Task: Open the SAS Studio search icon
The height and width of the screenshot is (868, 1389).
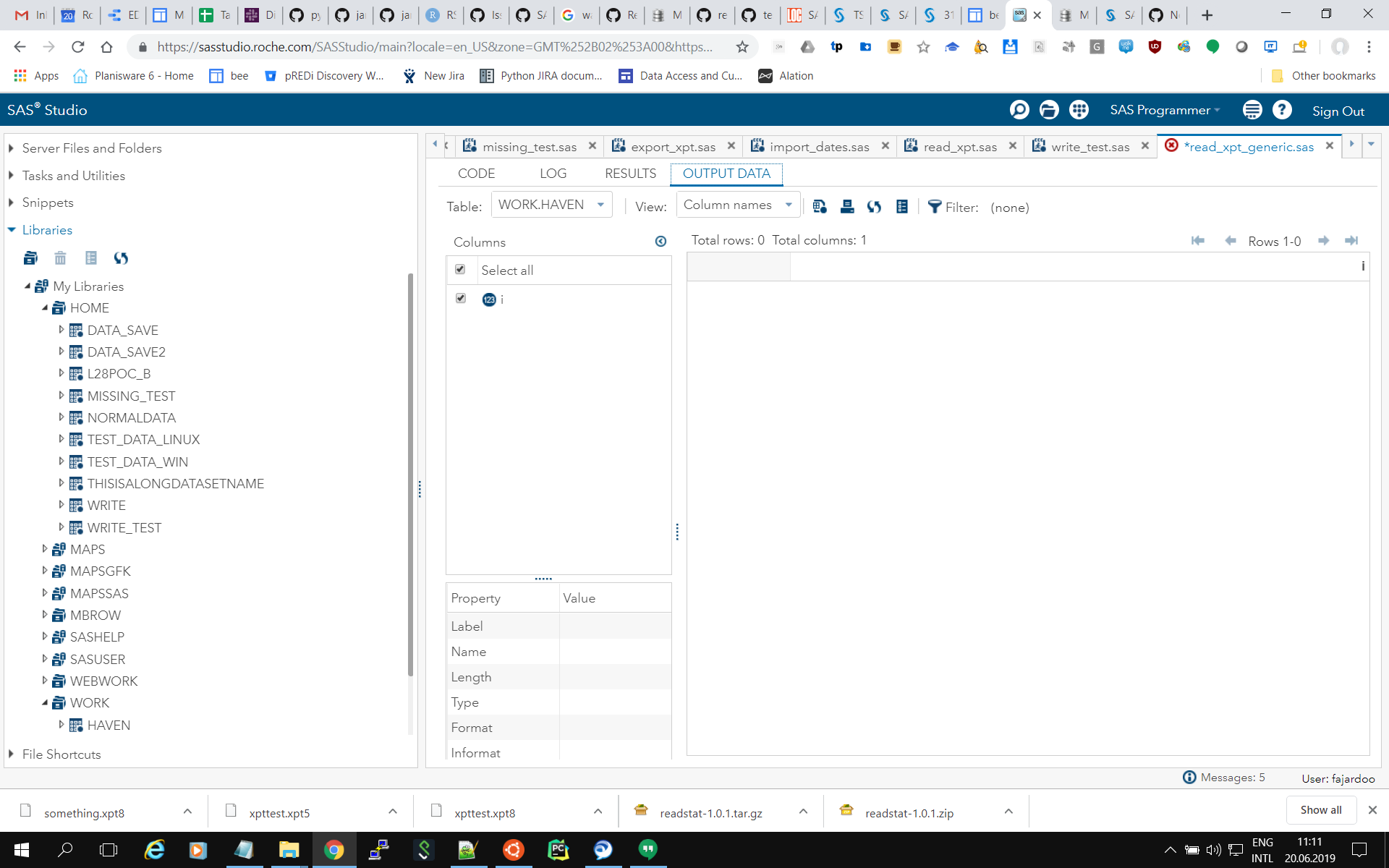Action: 1019,110
